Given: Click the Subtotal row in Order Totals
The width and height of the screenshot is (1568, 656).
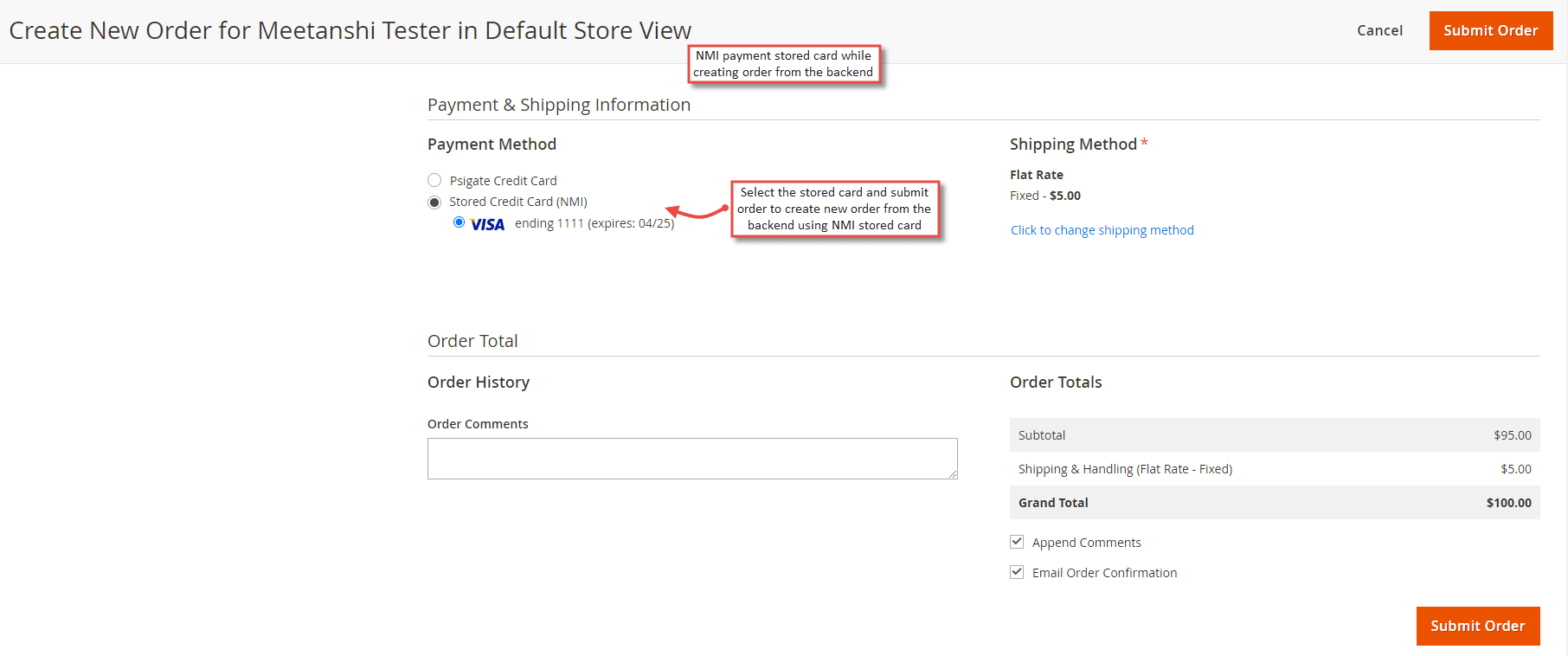Looking at the screenshot, I should tap(1275, 435).
